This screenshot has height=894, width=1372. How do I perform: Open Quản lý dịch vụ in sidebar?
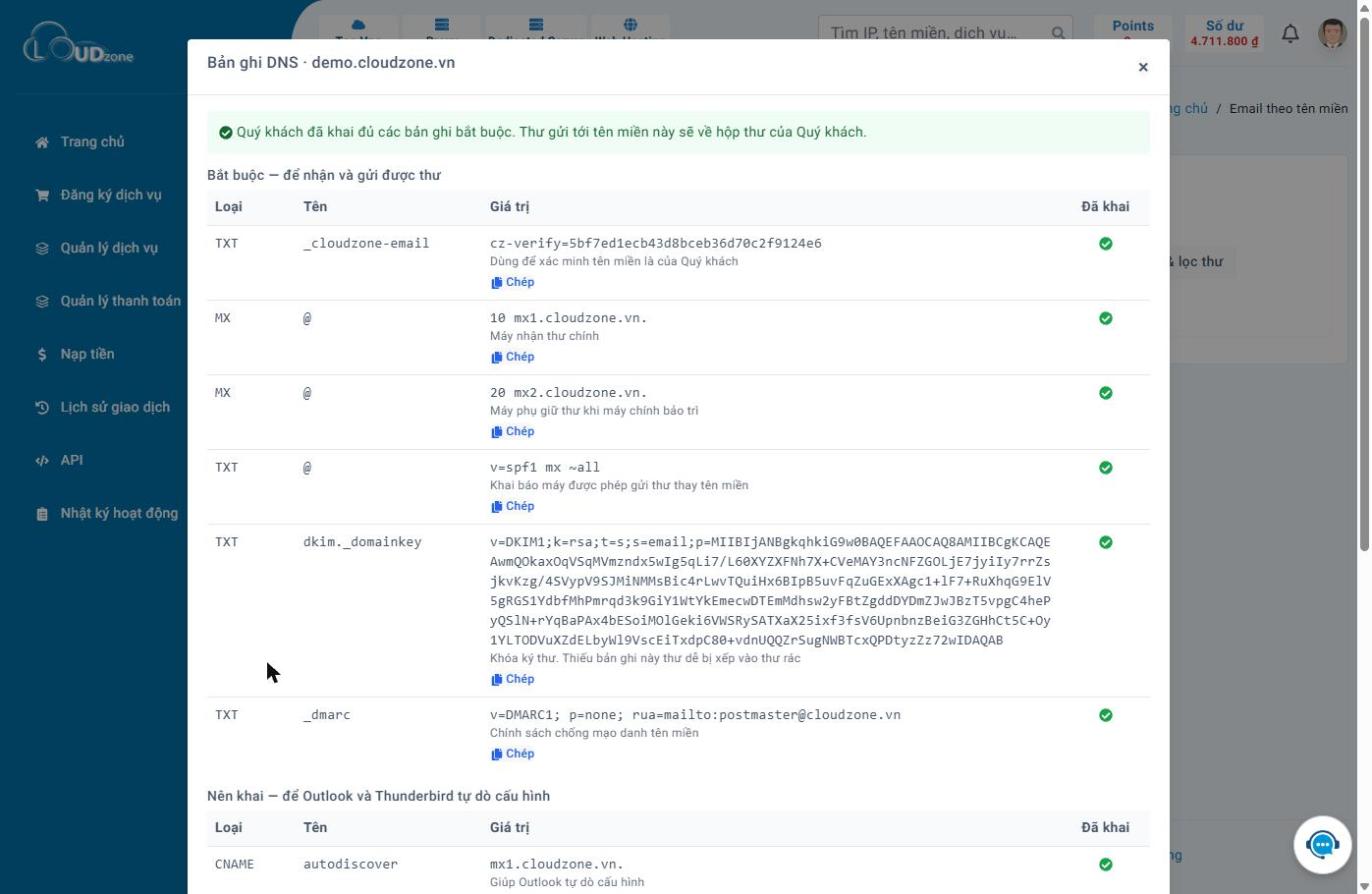pos(108,248)
